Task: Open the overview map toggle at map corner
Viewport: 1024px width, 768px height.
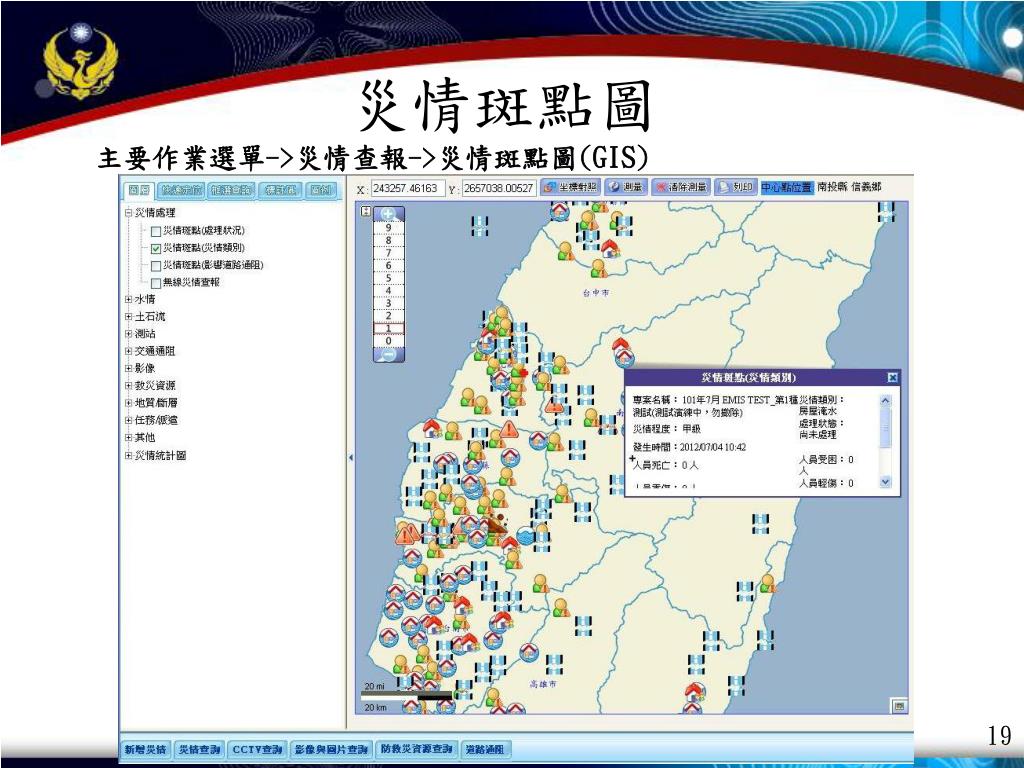Action: click(x=899, y=706)
